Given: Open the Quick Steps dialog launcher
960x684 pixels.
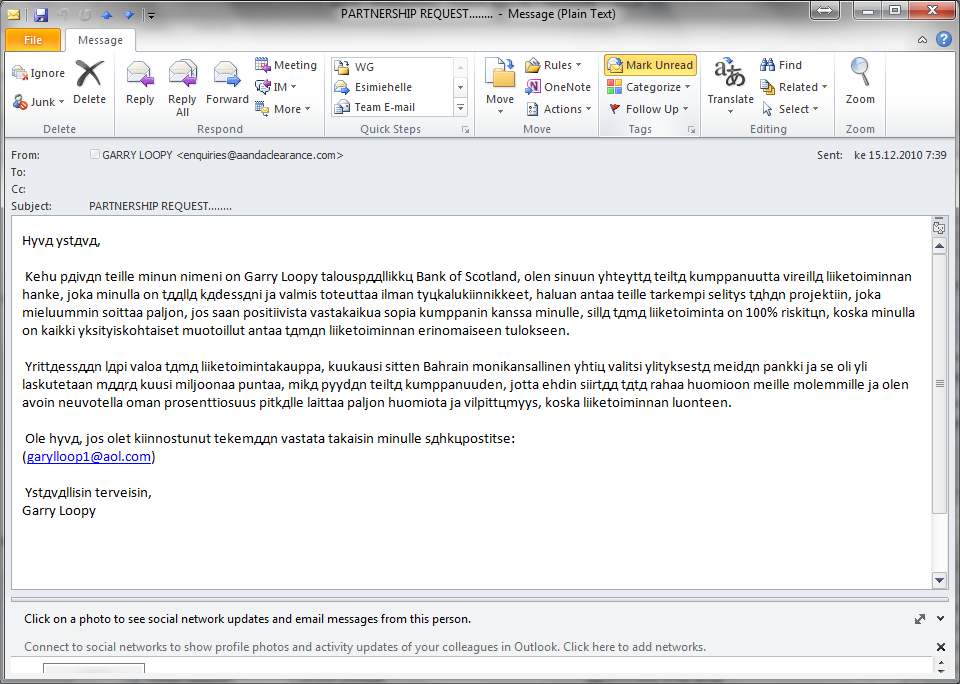Looking at the screenshot, I should [465, 129].
